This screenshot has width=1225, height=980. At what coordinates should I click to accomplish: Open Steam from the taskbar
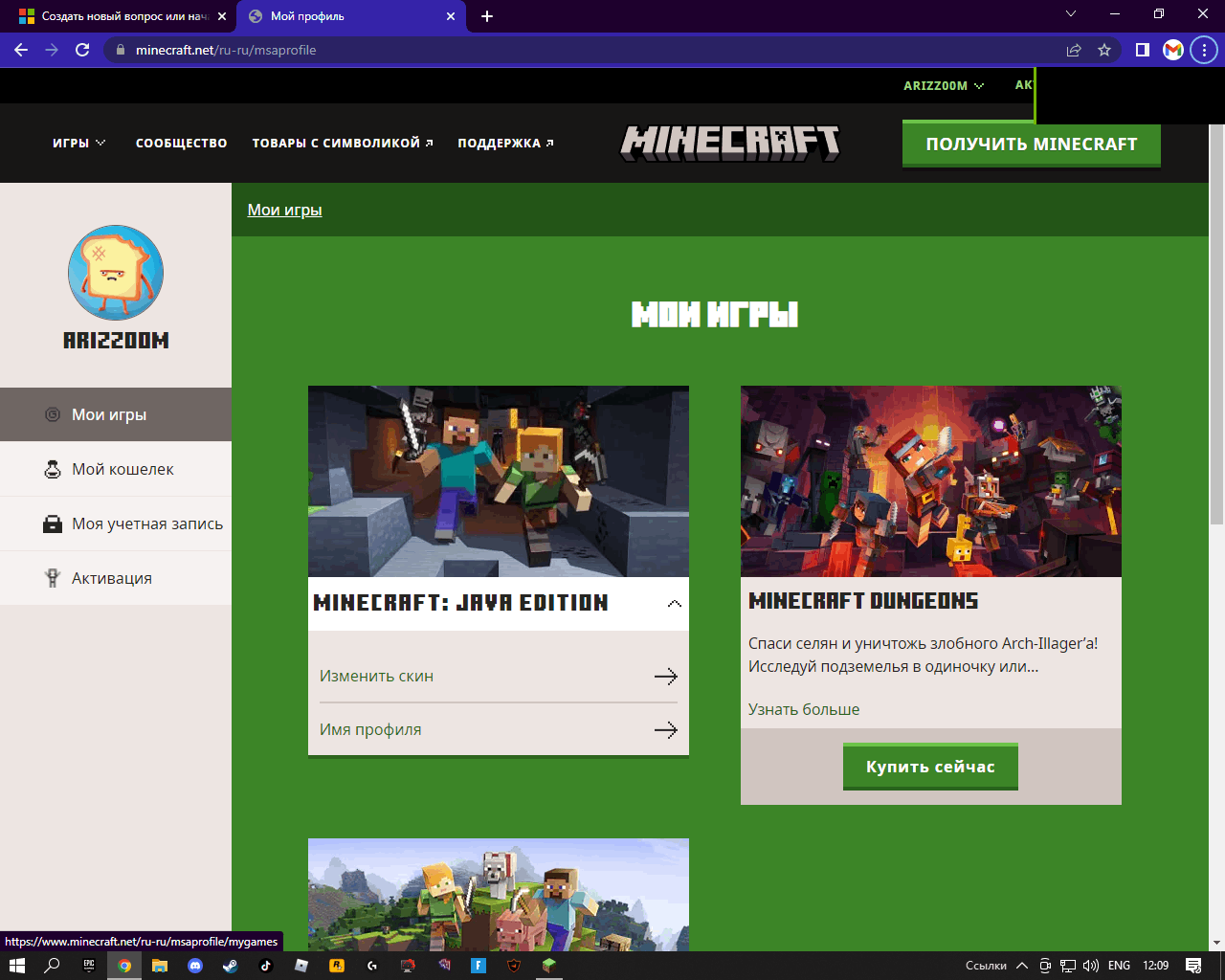[x=231, y=966]
